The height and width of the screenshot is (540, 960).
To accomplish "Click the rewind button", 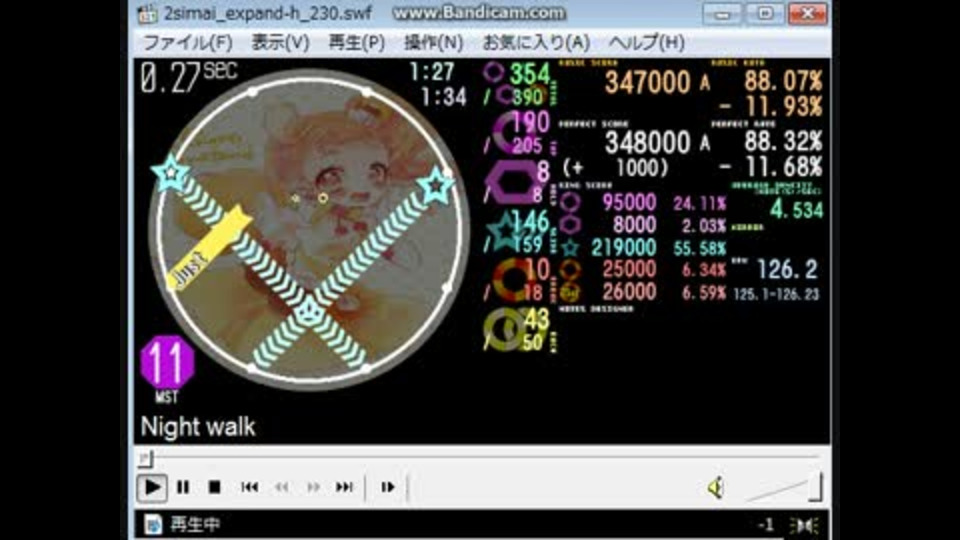I will point(282,487).
